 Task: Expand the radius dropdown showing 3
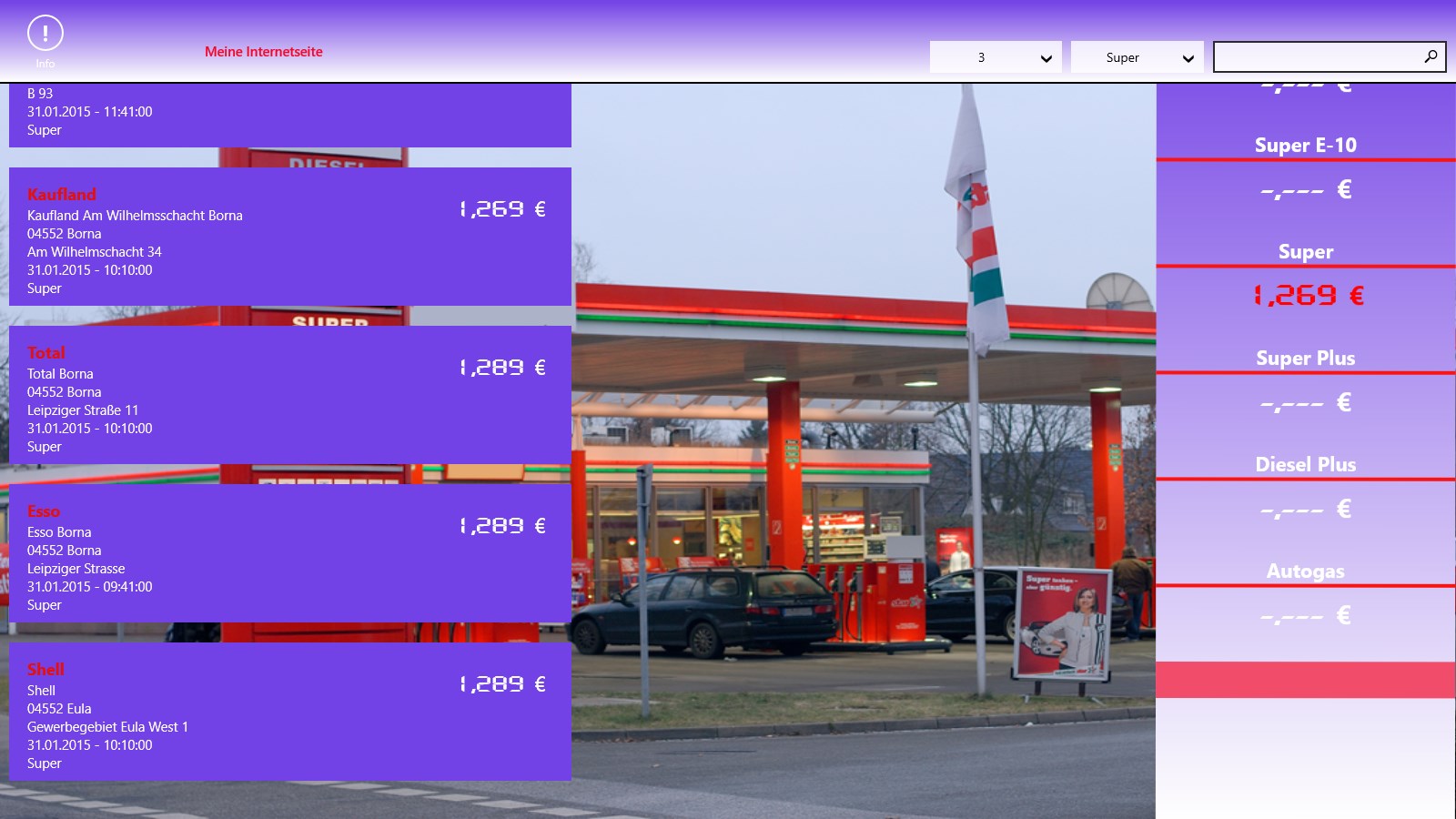[996, 57]
